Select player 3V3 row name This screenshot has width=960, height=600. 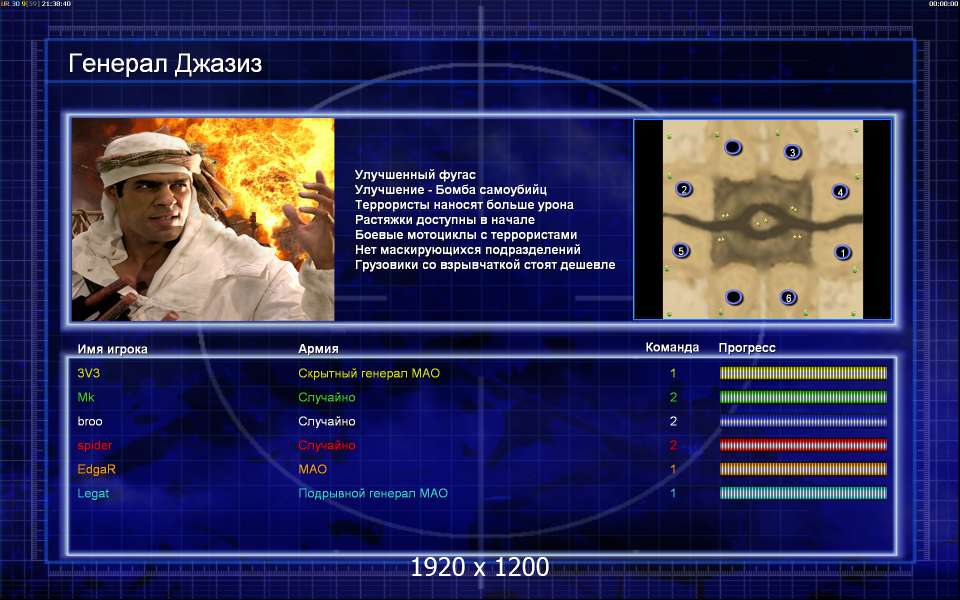tap(89, 373)
